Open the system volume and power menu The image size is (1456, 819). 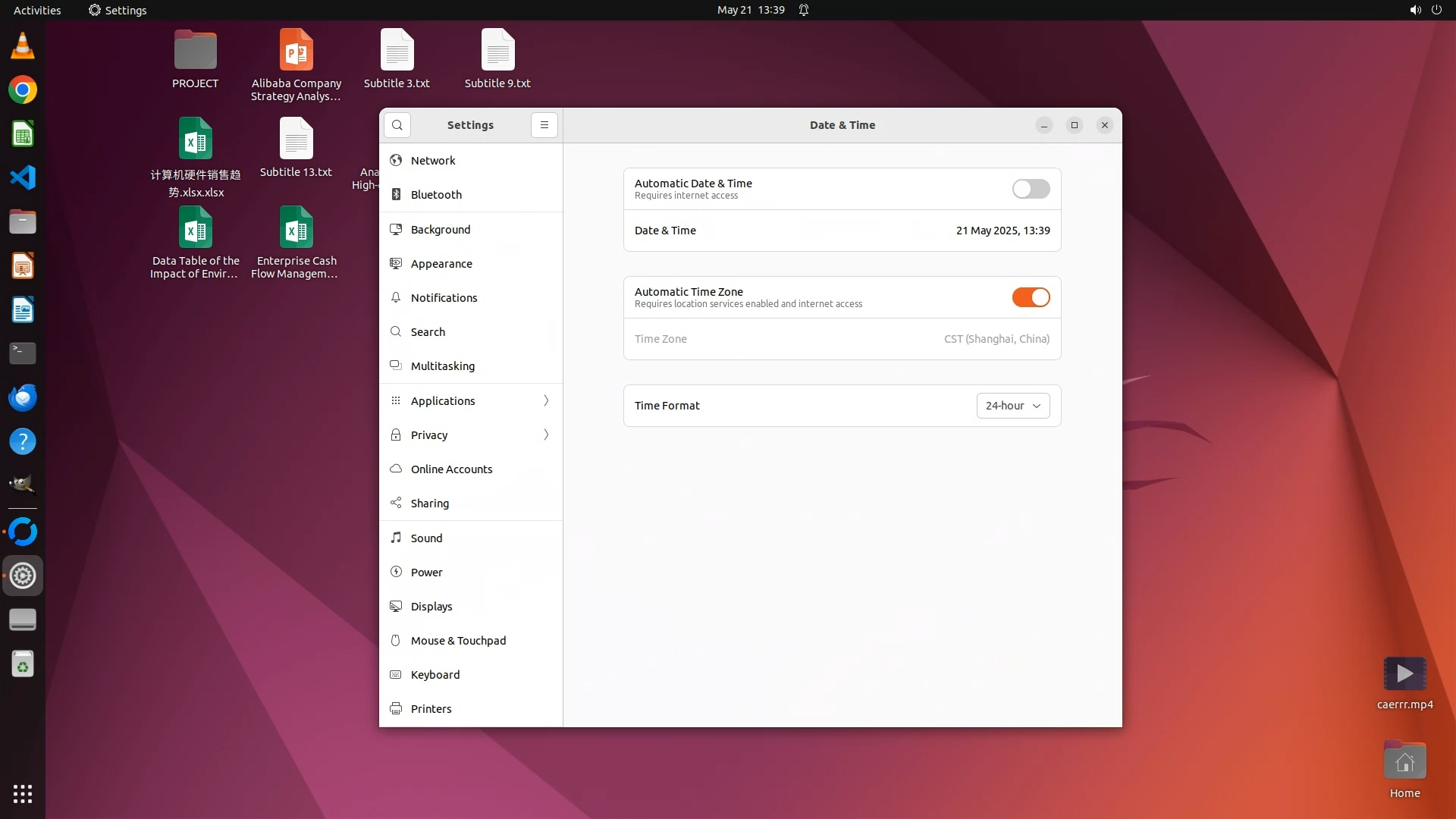(1425, 10)
